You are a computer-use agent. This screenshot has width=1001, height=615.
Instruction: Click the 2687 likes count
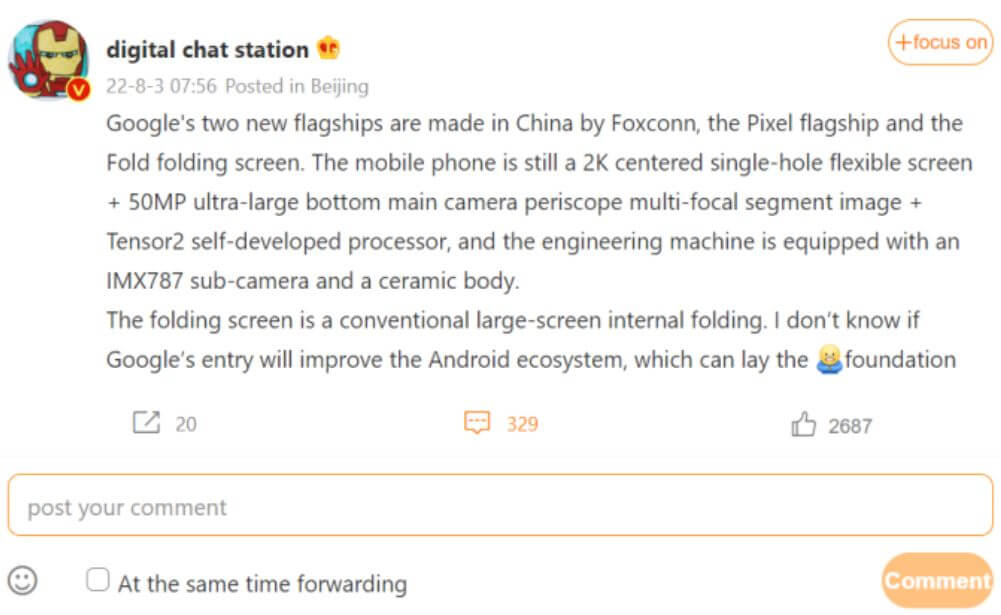click(850, 426)
